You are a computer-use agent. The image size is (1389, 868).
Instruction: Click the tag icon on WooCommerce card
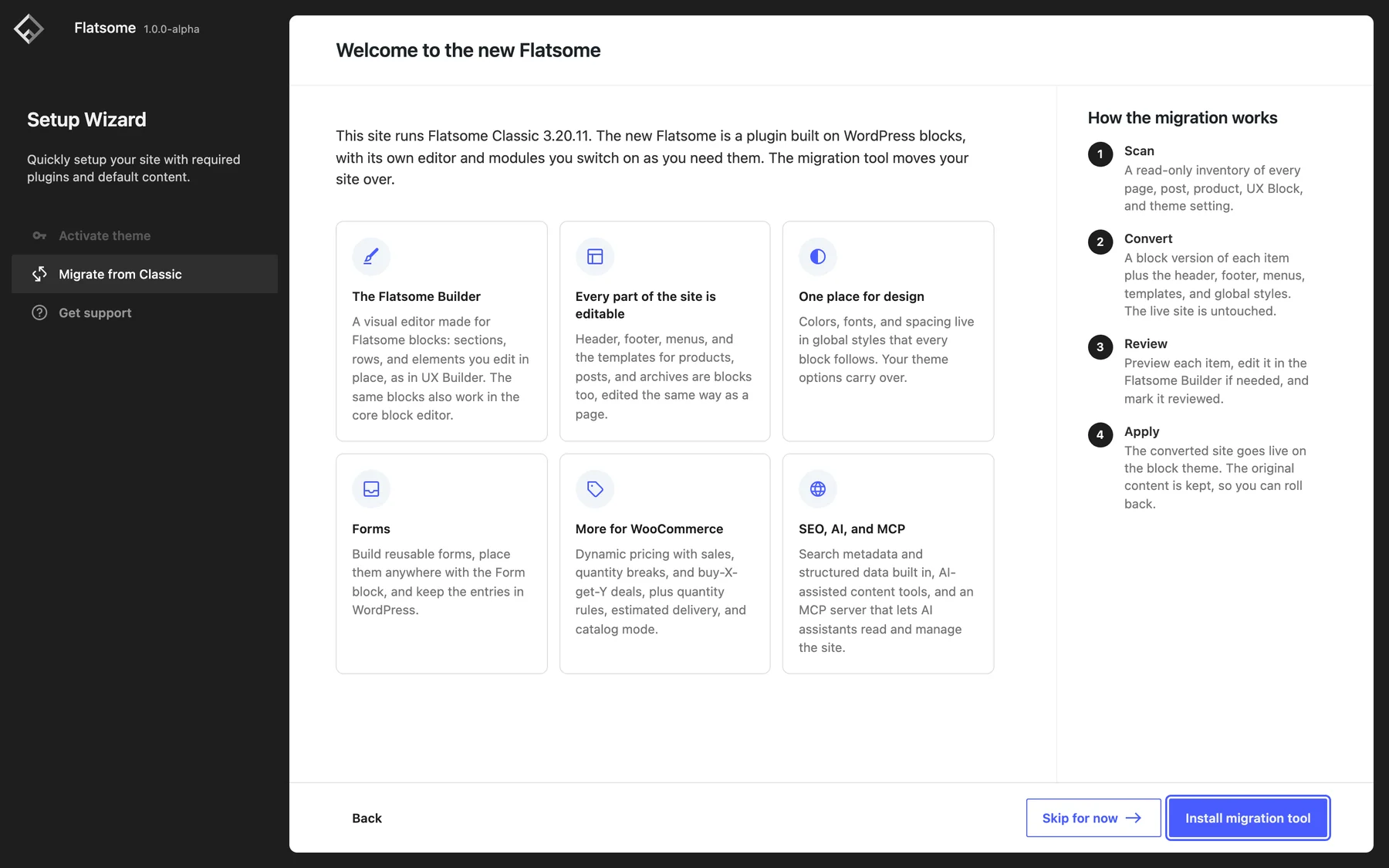595,488
